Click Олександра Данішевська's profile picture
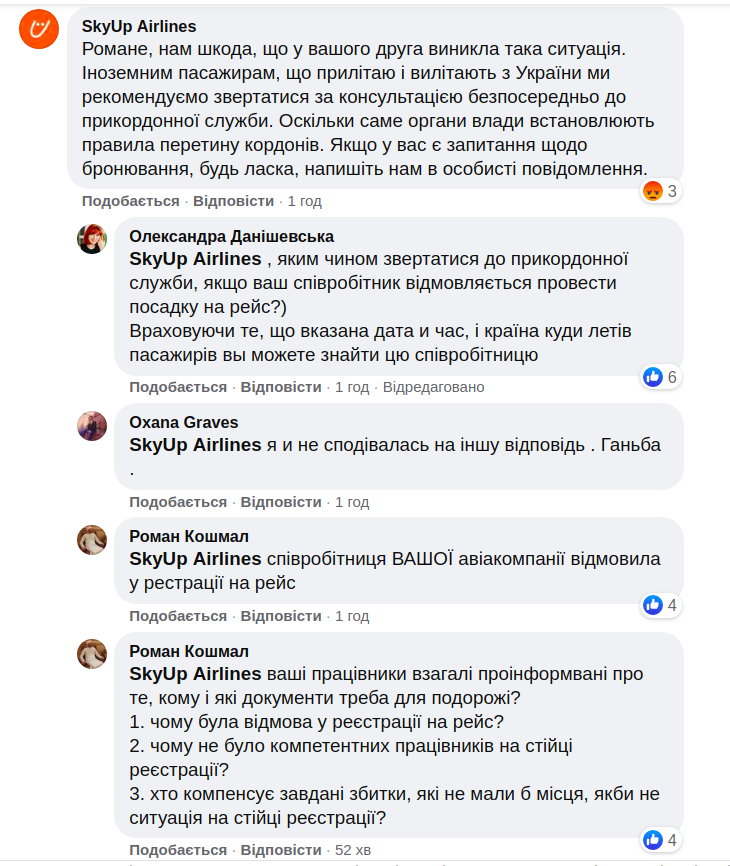Viewport: 730px width, 866px height. pos(92,239)
